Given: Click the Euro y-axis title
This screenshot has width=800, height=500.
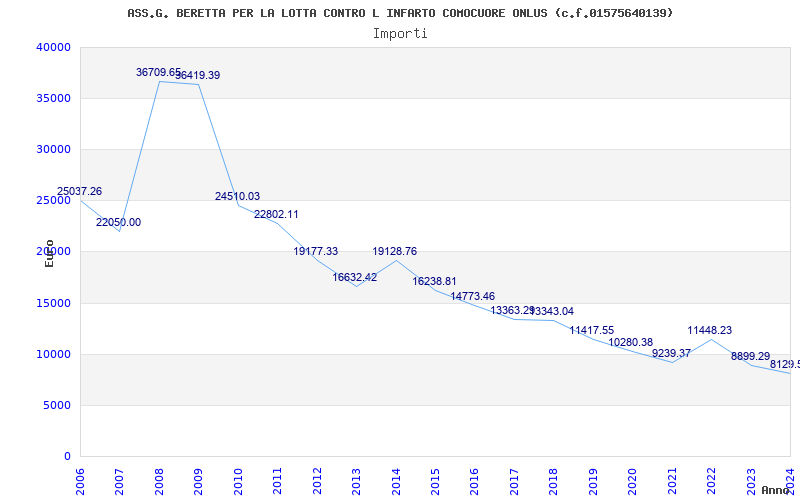Looking at the screenshot, I should click(49, 254).
